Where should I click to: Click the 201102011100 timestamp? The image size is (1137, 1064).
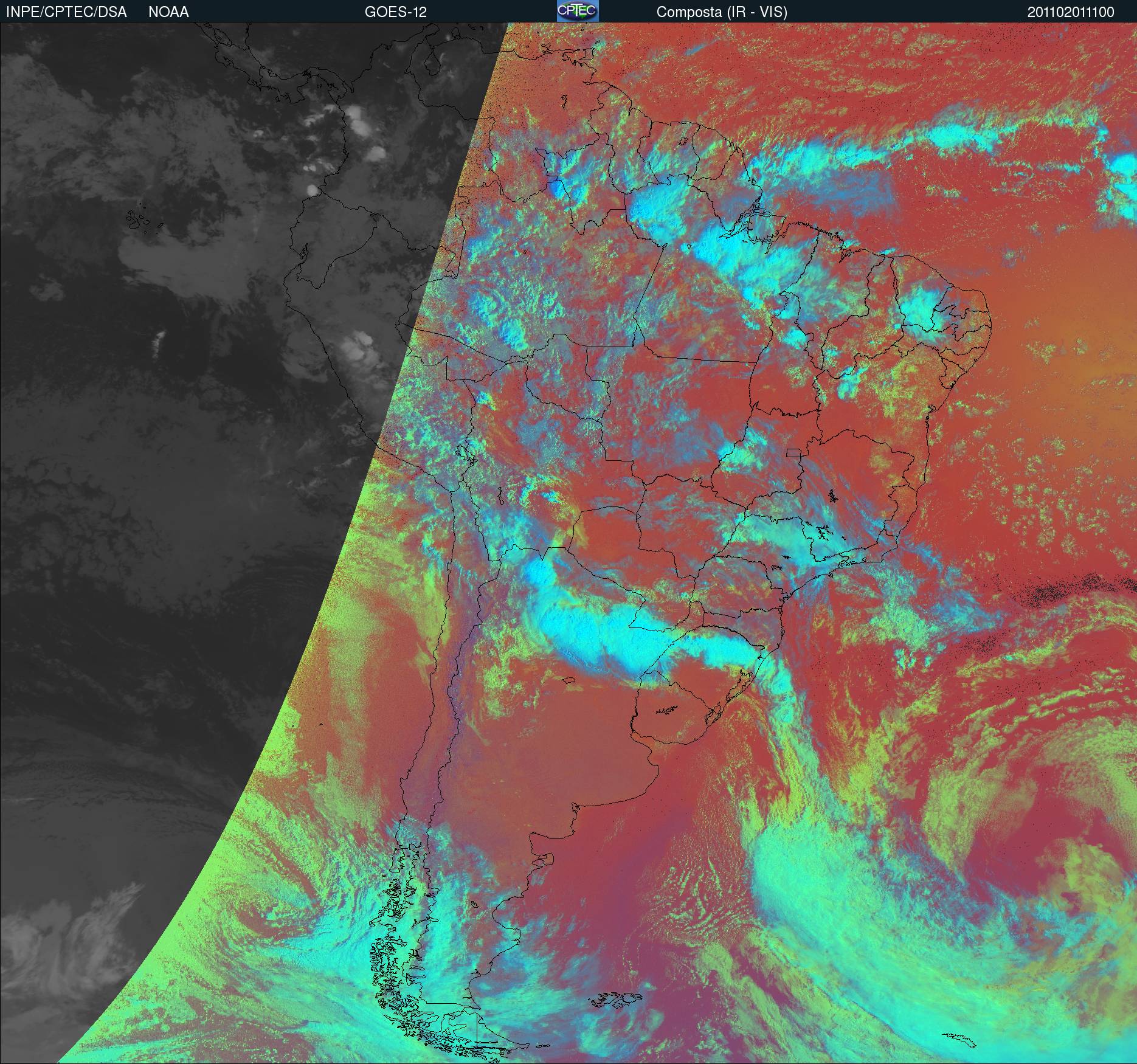(1071, 12)
